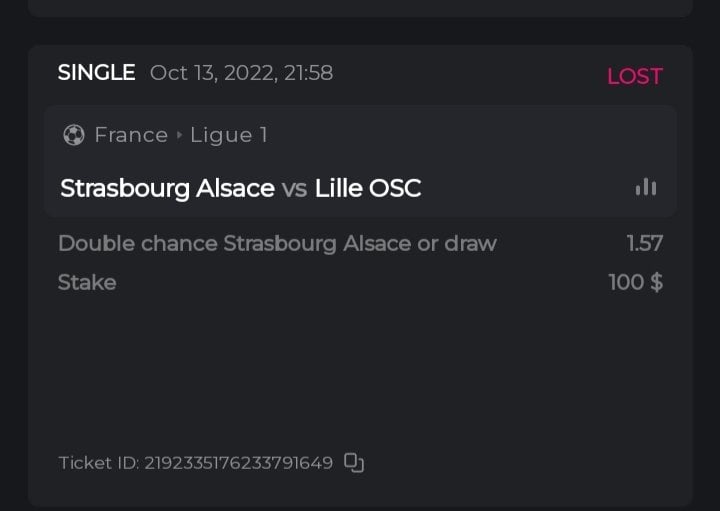The height and width of the screenshot is (511, 720).
Task: Click the LOST status label
Action: [634, 76]
